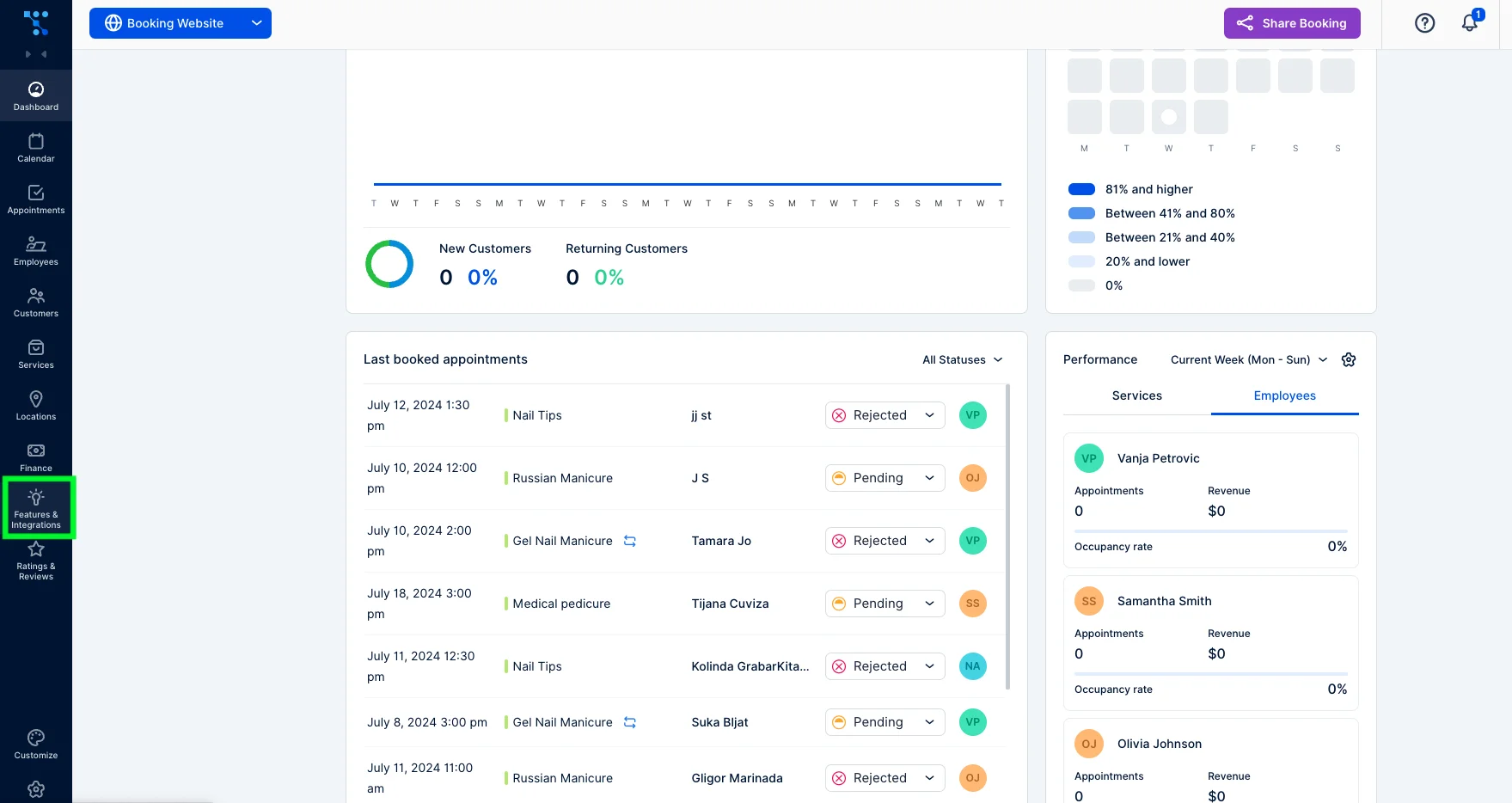Click the date July 12, 2024 1:30 pm

419,415
